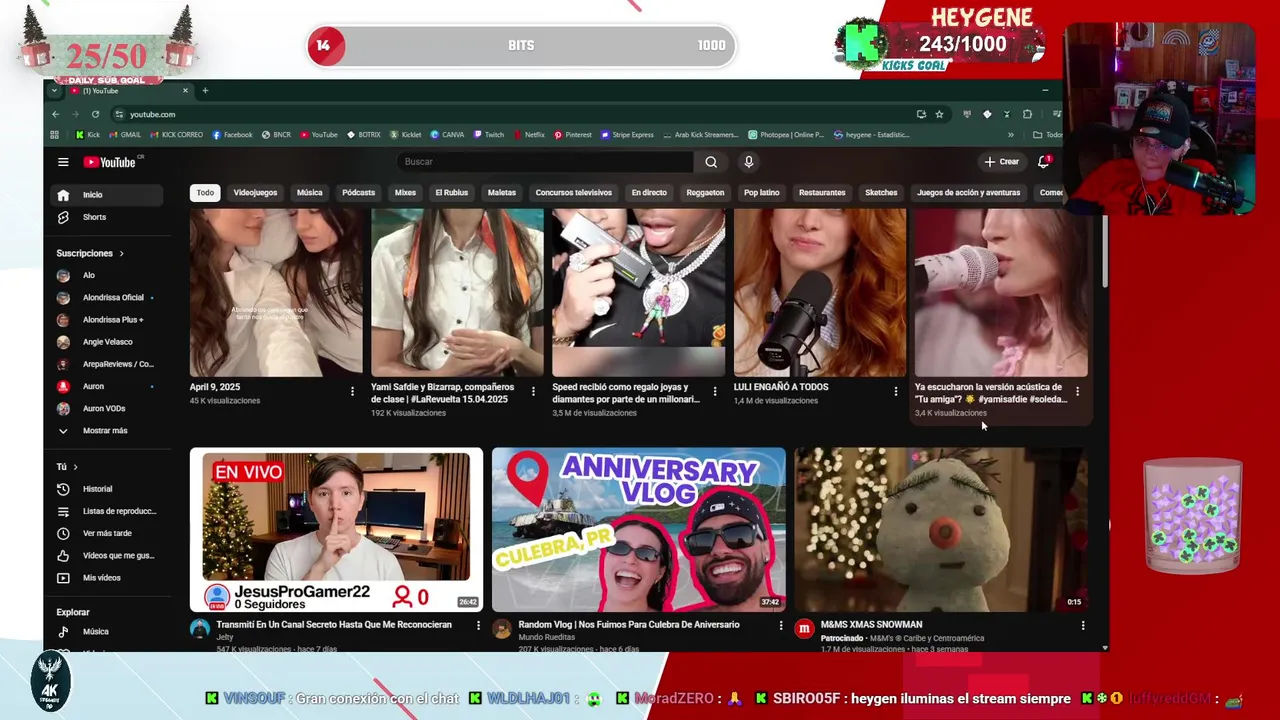Open new browser tab plus
The width and height of the screenshot is (1280, 720).
point(205,91)
